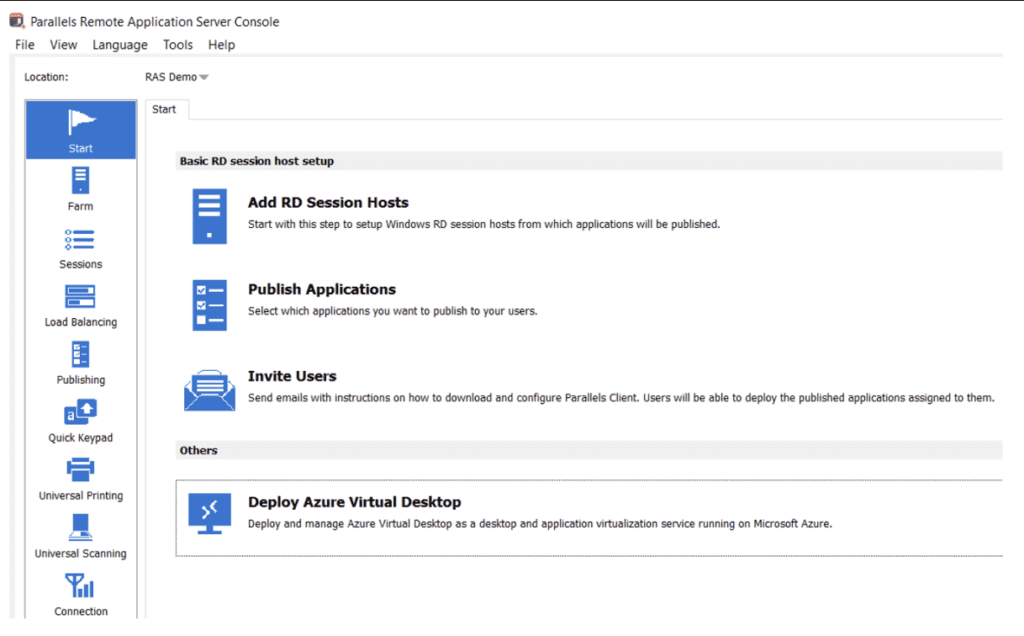Viewport: 1024px width, 636px height.
Task: Select the Quick Keypad icon
Action: pos(80,413)
